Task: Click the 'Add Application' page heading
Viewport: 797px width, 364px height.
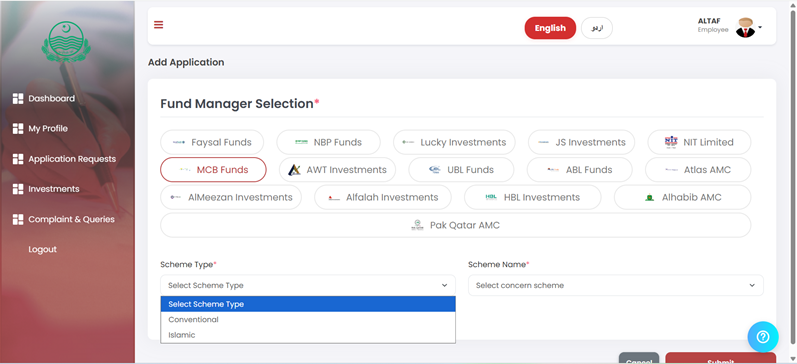Action: 186,63
